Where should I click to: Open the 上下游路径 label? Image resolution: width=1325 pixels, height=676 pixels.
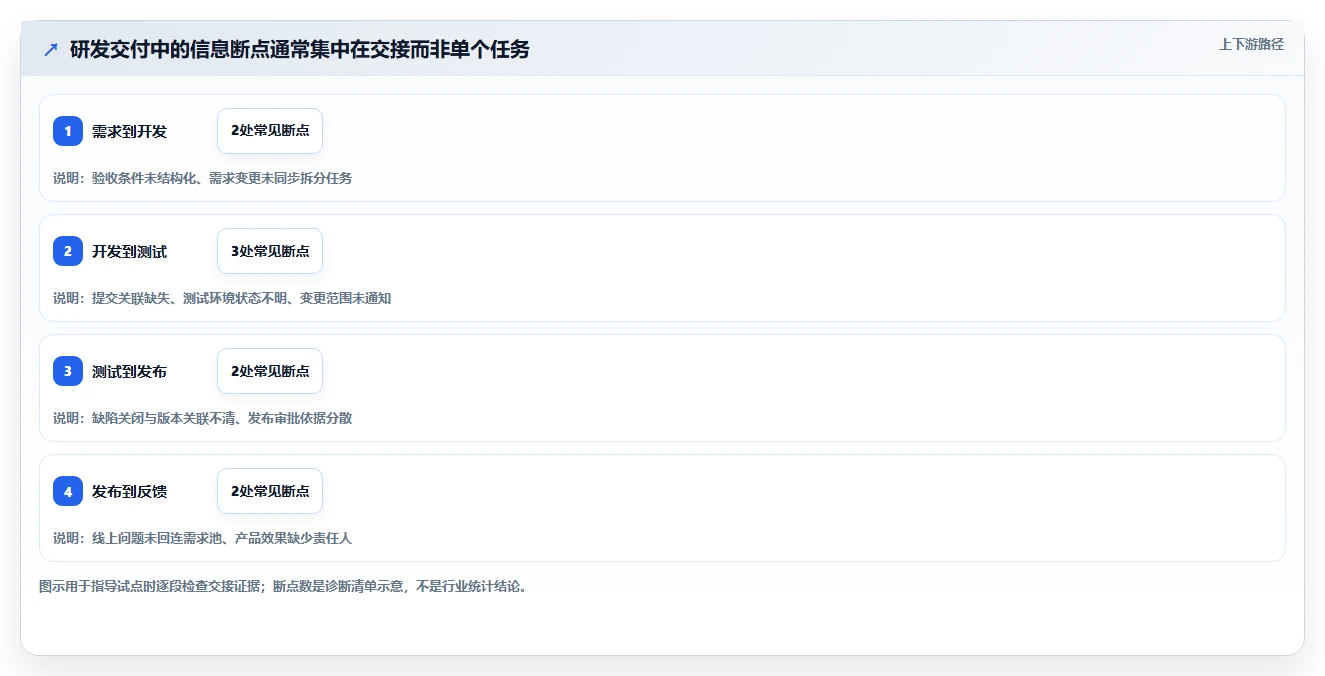[1251, 44]
